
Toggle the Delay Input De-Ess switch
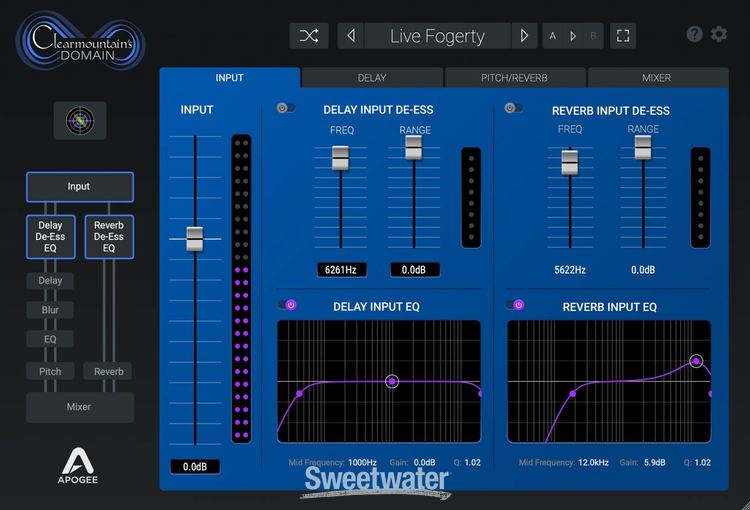pyautogui.click(x=286, y=108)
